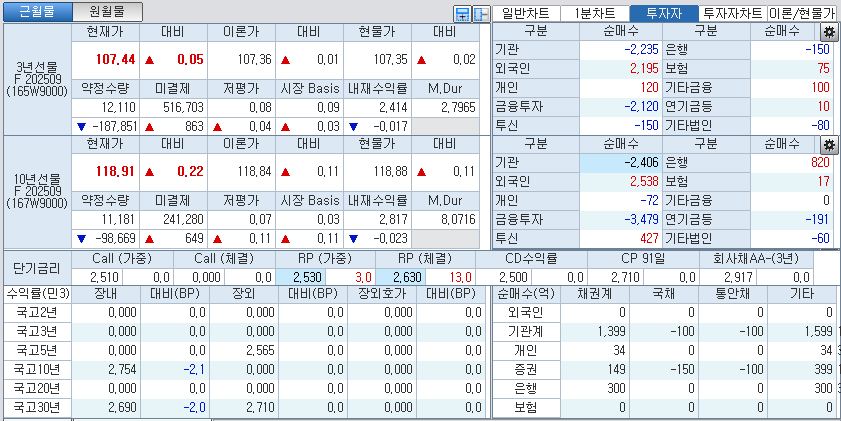Click 3년선물 theoretical price 107.36
The height and width of the screenshot is (421, 841).
tap(255, 60)
